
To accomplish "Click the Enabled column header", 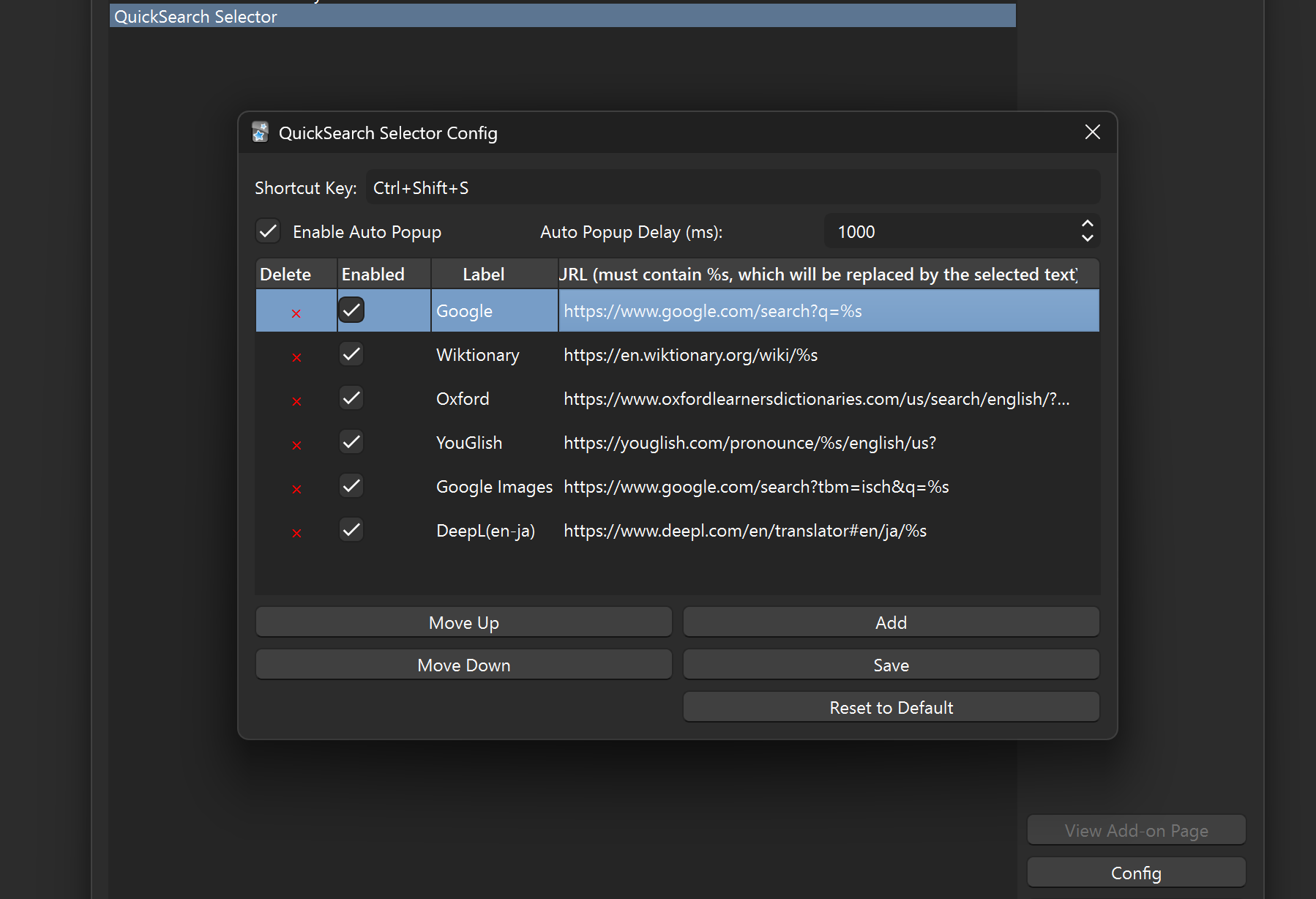I will [x=373, y=275].
